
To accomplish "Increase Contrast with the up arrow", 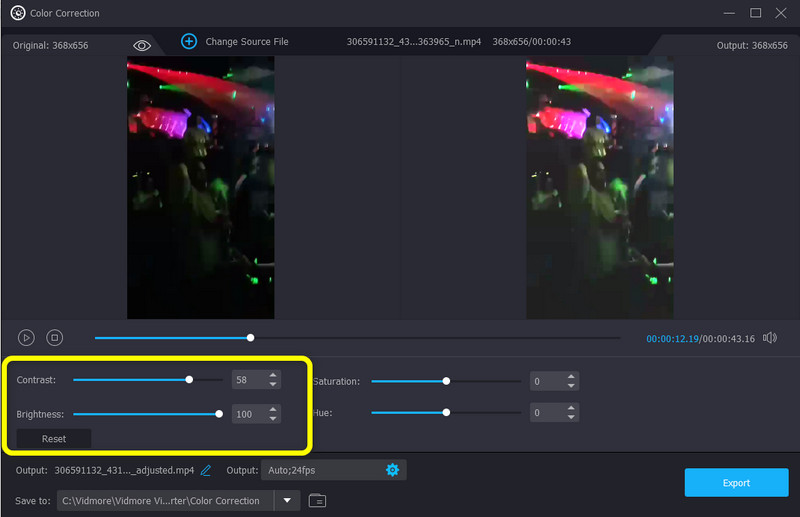I will click(x=273, y=375).
